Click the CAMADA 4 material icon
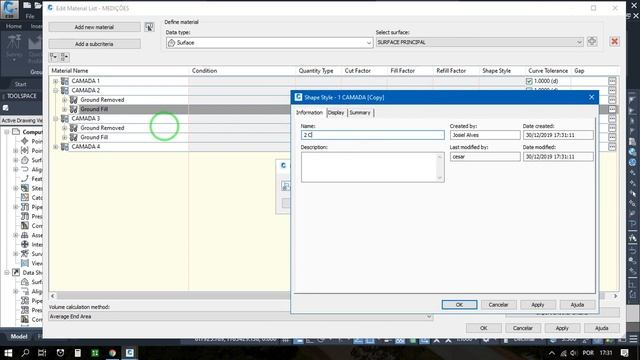Screen dimensions: 640x360 coord(64,147)
